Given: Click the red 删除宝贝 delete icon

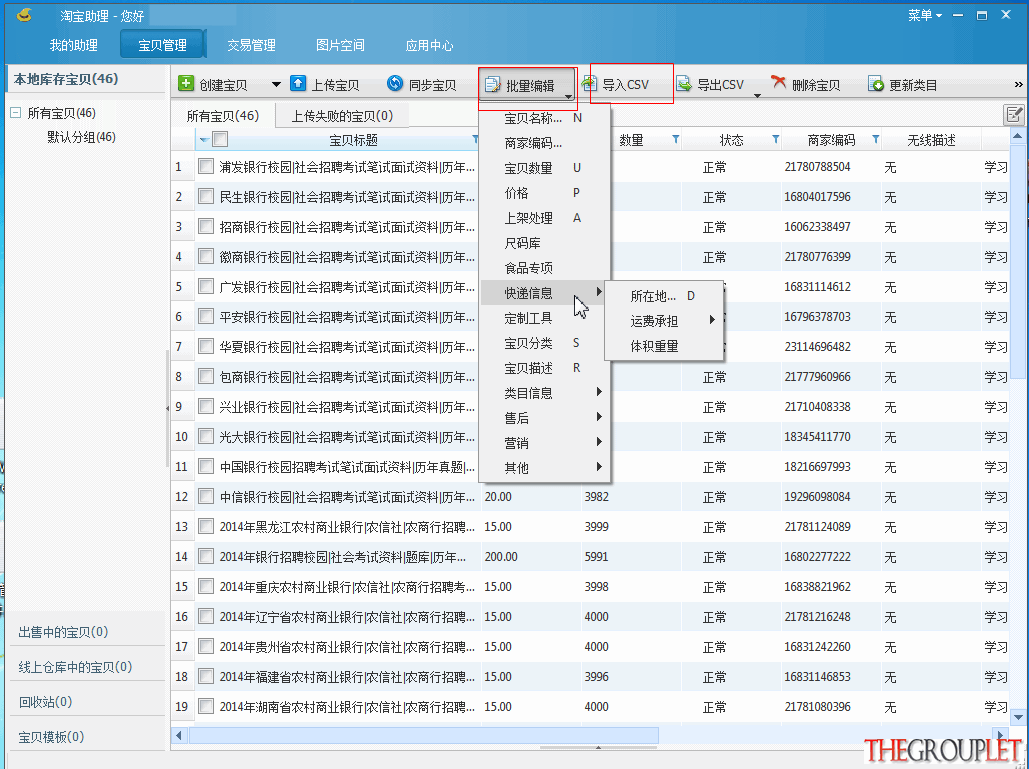Looking at the screenshot, I should (x=778, y=82).
